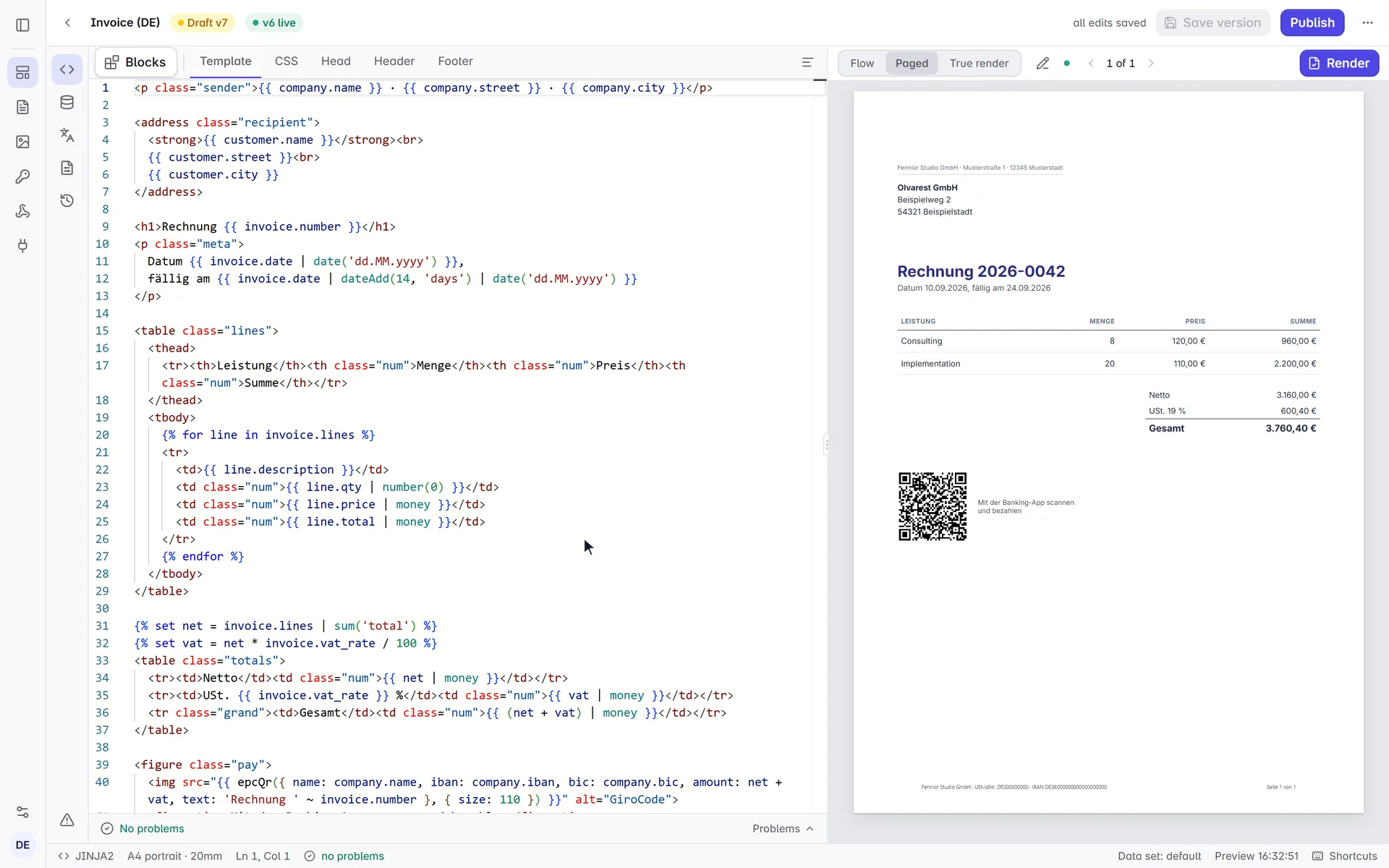Toggle the editor outline lines icon

[x=807, y=62]
